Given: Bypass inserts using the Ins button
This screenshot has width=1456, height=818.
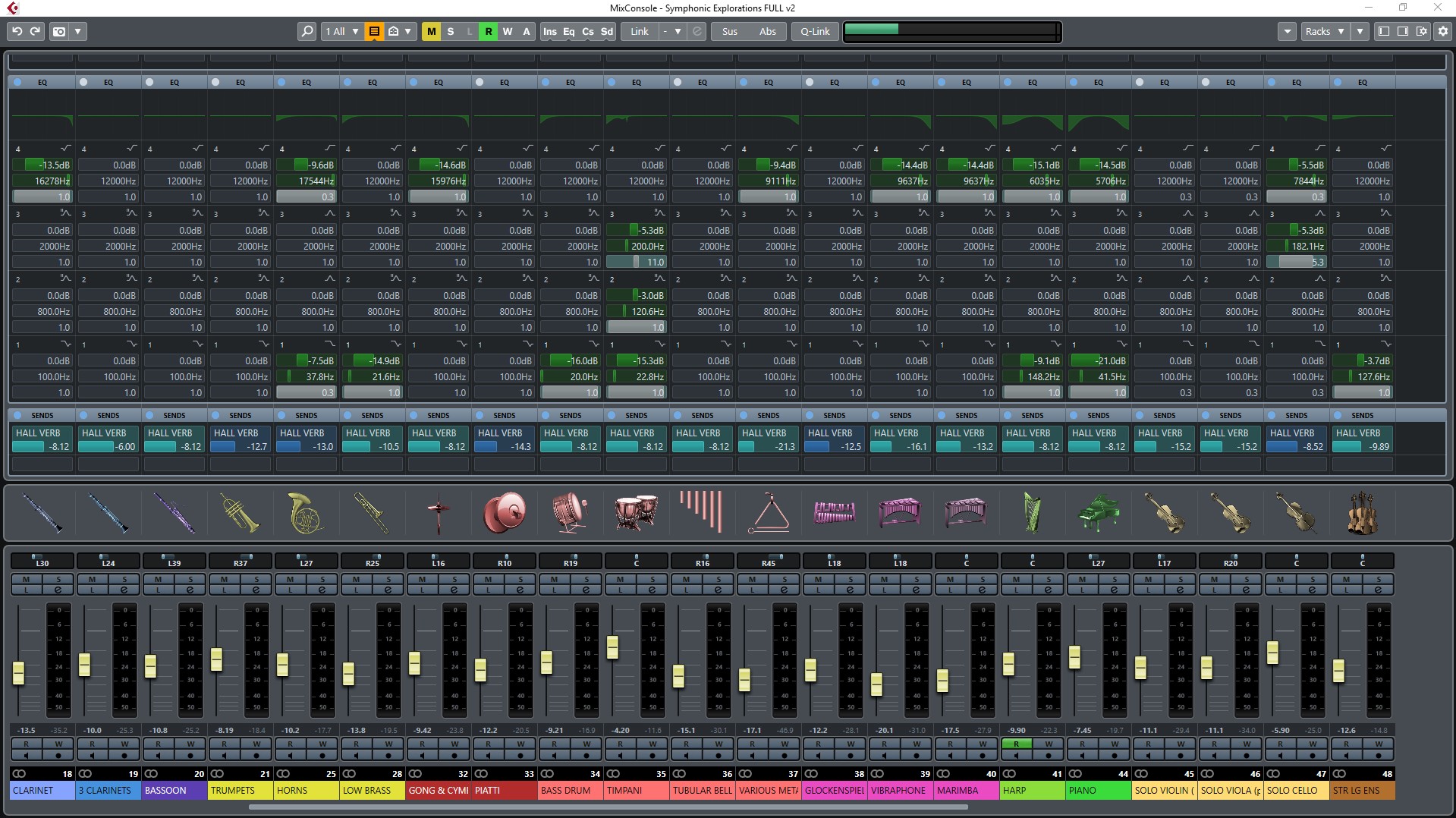Looking at the screenshot, I should point(550,31).
